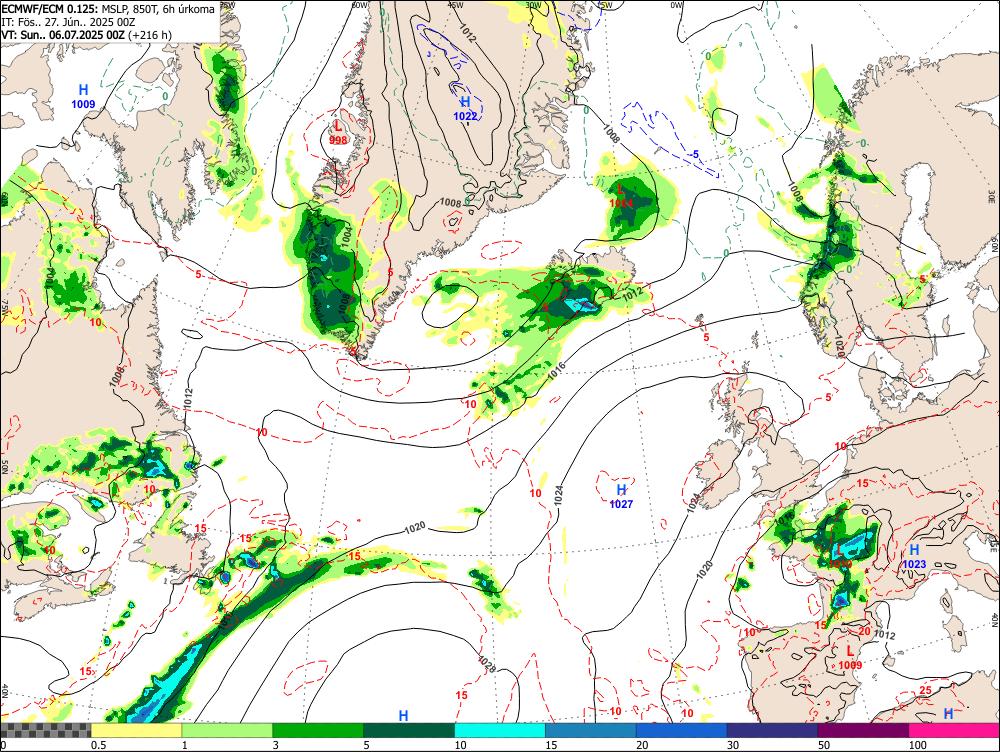Click the legend scale value 15 under the bar

[551, 745]
